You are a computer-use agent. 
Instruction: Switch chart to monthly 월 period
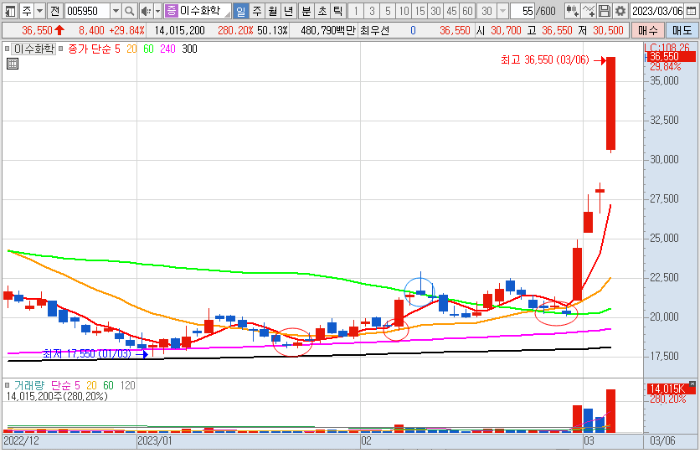[x=272, y=10]
